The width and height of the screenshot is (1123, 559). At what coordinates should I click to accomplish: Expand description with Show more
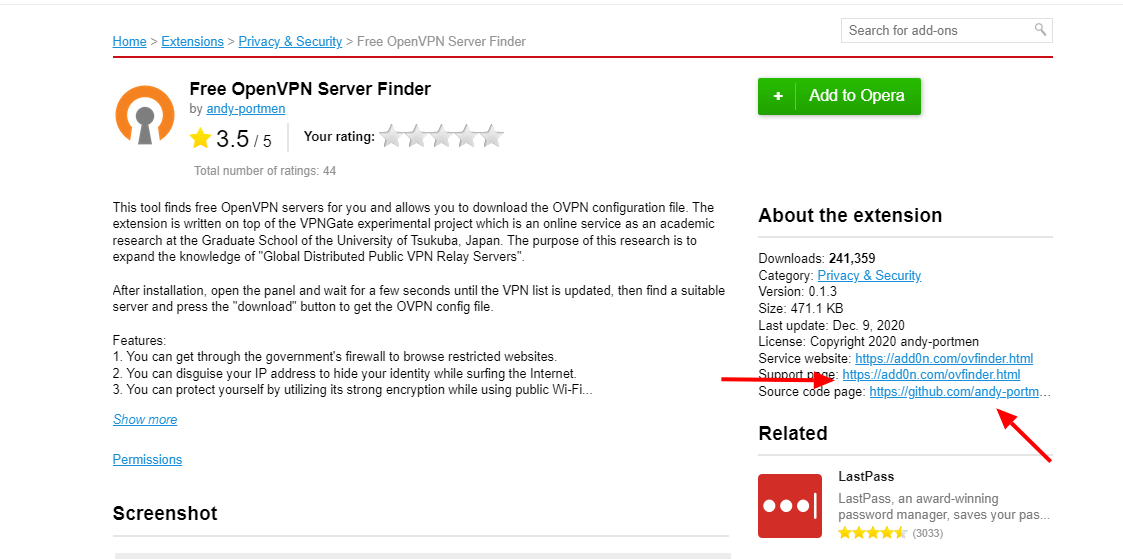[145, 419]
